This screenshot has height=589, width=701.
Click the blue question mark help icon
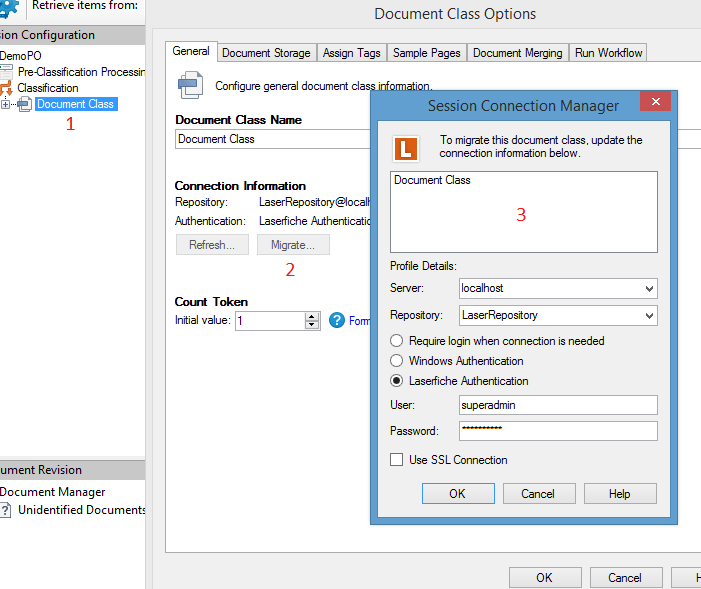tap(337, 320)
